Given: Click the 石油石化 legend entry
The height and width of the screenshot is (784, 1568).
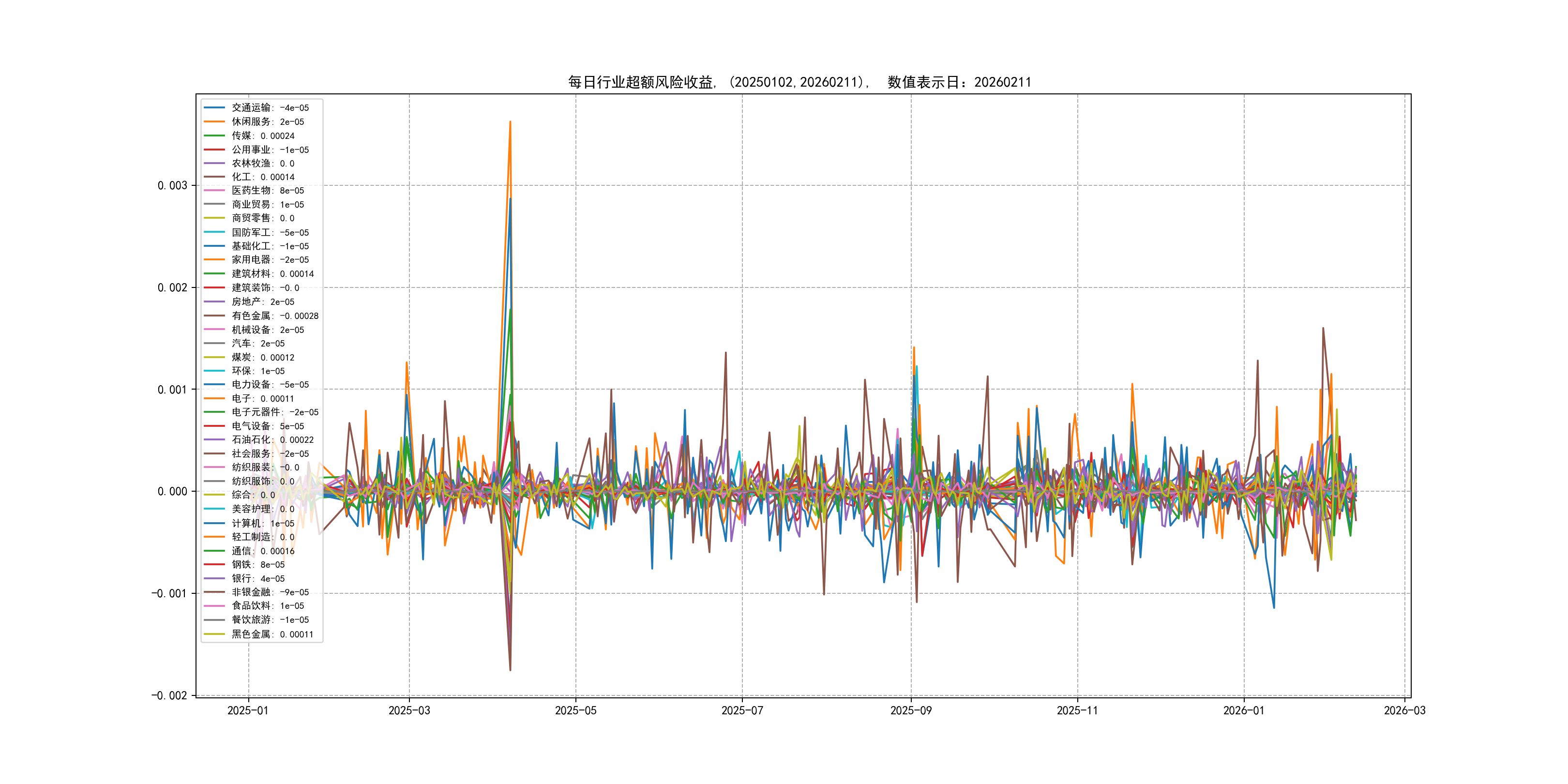Looking at the screenshot, I should tap(272, 439).
